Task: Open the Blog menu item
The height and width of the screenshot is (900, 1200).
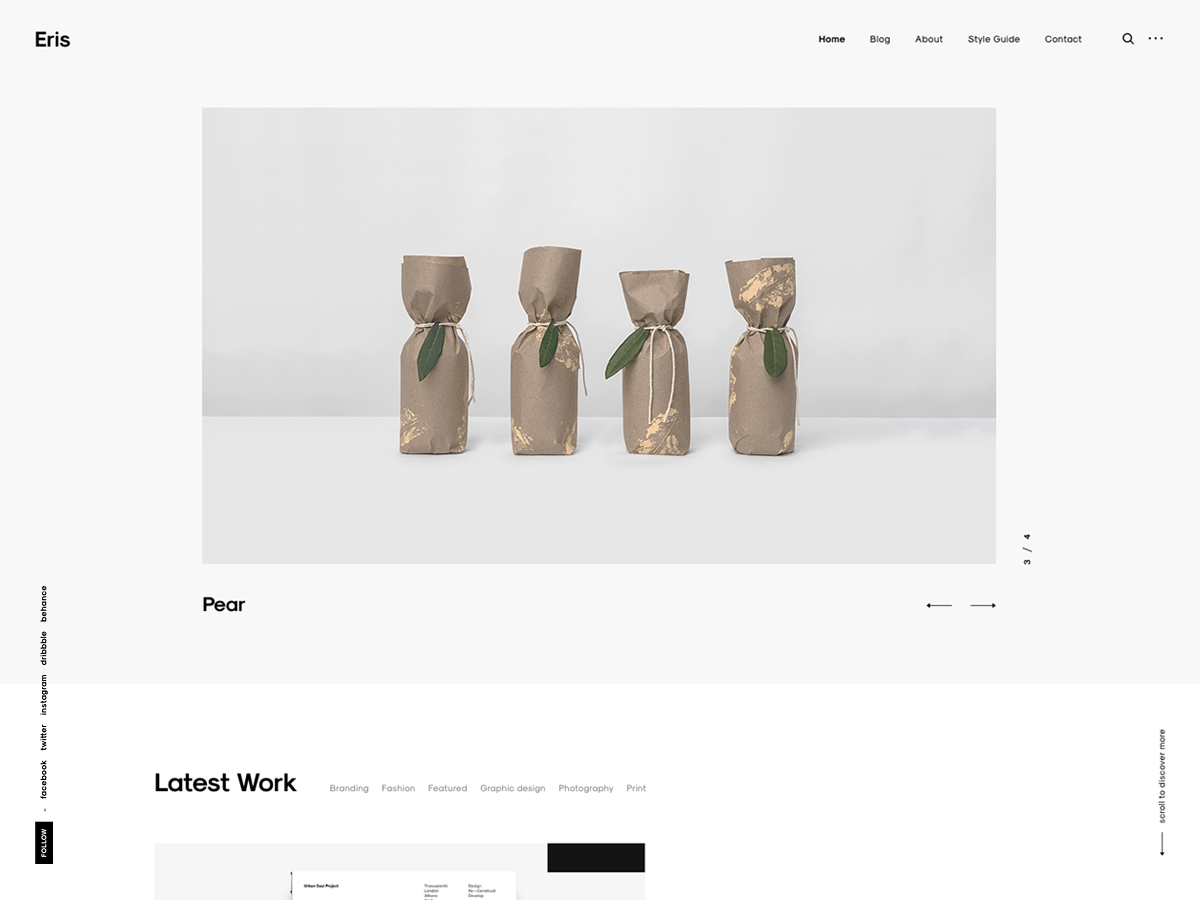Action: click(x=880, y=39)
